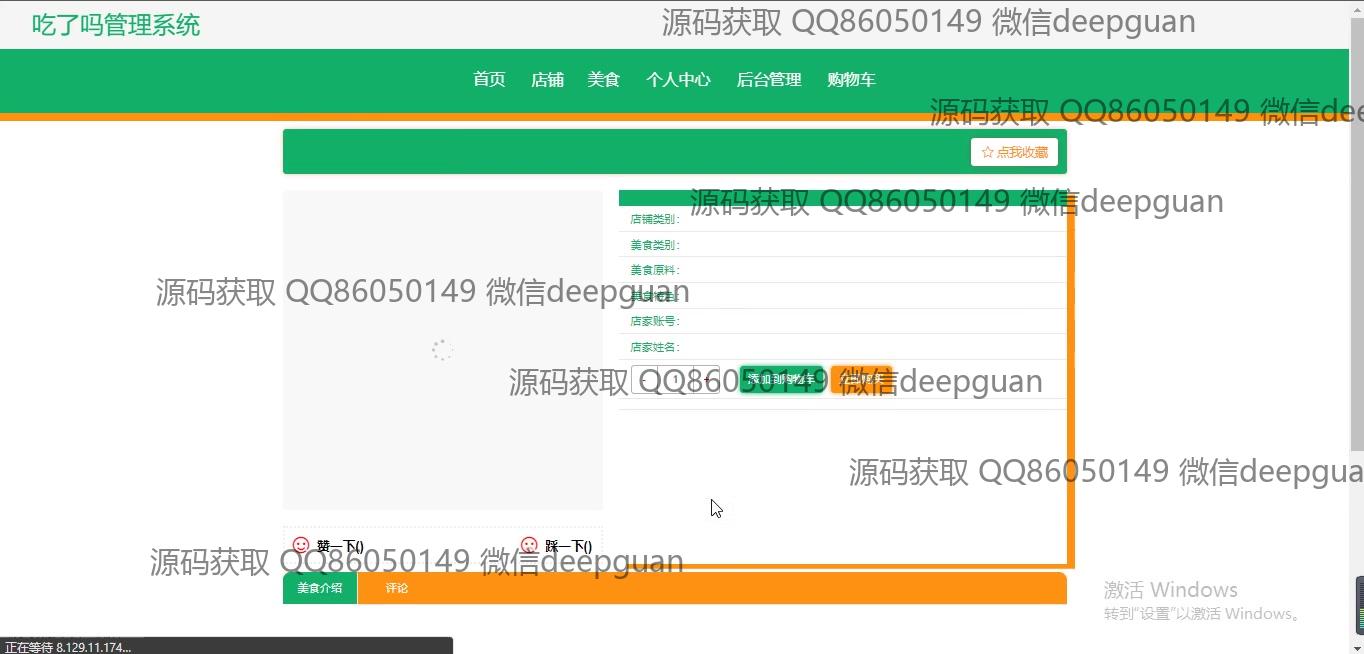This screenshot has height=654, width=1364.
Task: Switch to the 评论 tab
Action: pyautogui.click(x=397, y=588)
